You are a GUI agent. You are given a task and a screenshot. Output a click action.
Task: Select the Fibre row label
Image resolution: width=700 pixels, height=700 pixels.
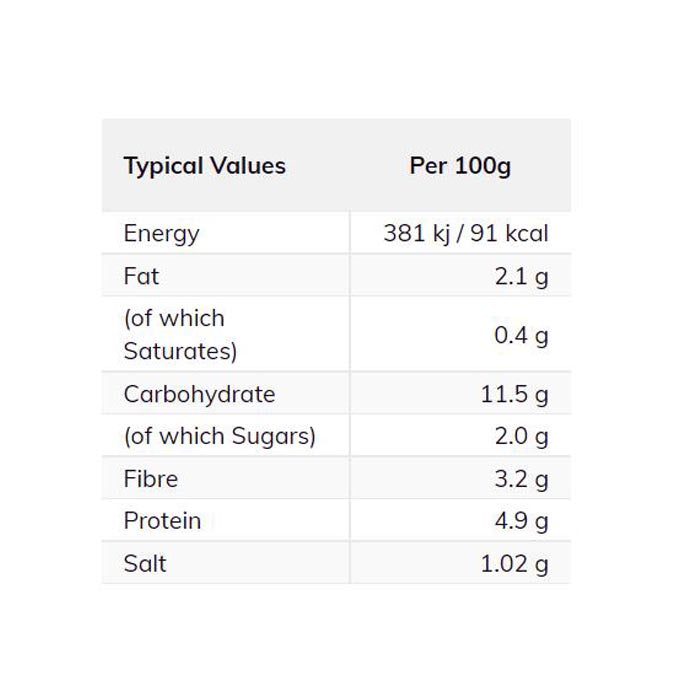[x=150, y=479]
